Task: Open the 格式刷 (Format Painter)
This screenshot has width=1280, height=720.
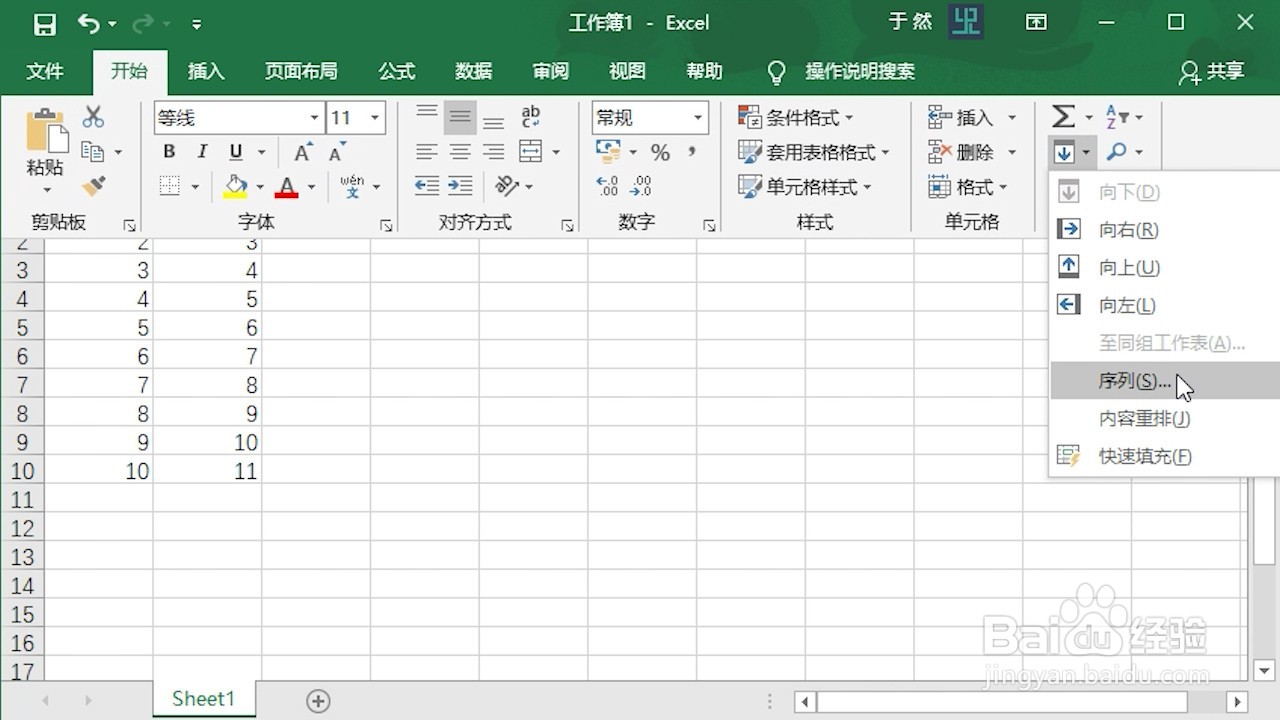Action: point(93,186)
